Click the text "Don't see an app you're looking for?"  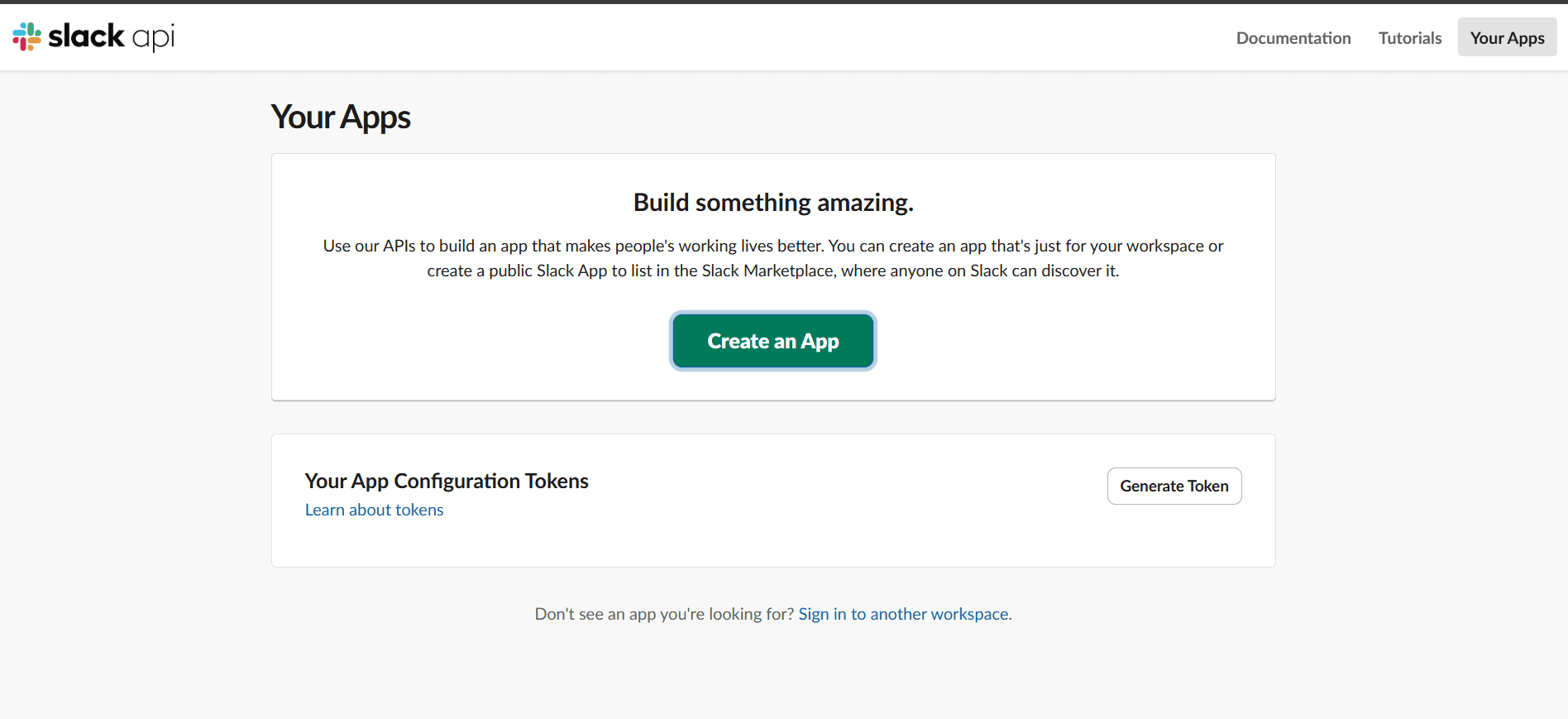click(664, 614)
